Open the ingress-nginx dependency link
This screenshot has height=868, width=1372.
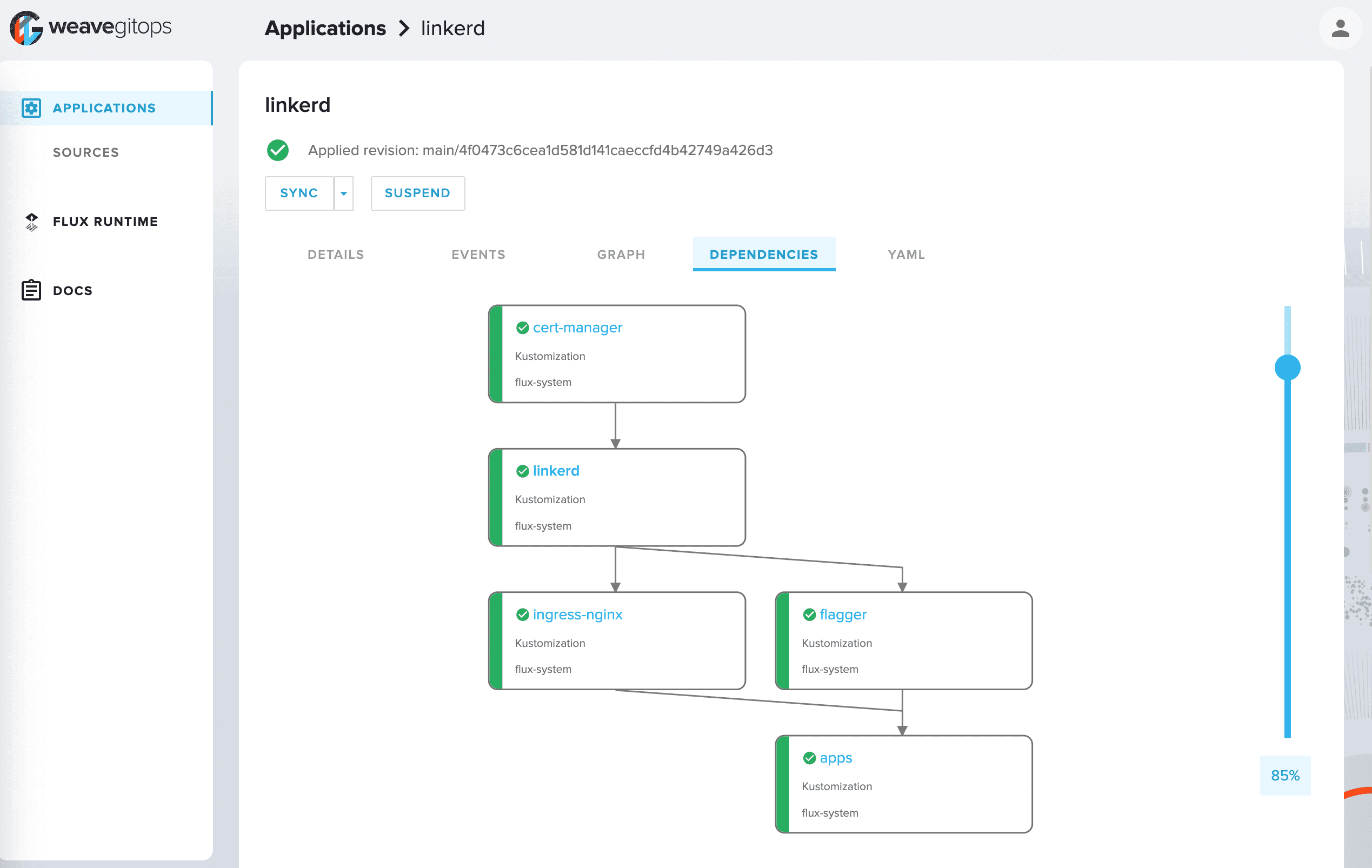pyautogui.click(x=577, y=614)
